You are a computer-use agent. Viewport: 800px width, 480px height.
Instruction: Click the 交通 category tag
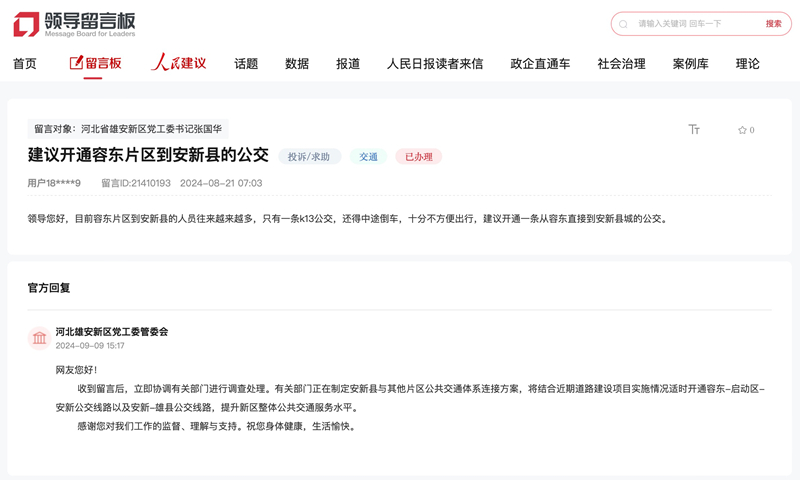[x=368, y=157]
